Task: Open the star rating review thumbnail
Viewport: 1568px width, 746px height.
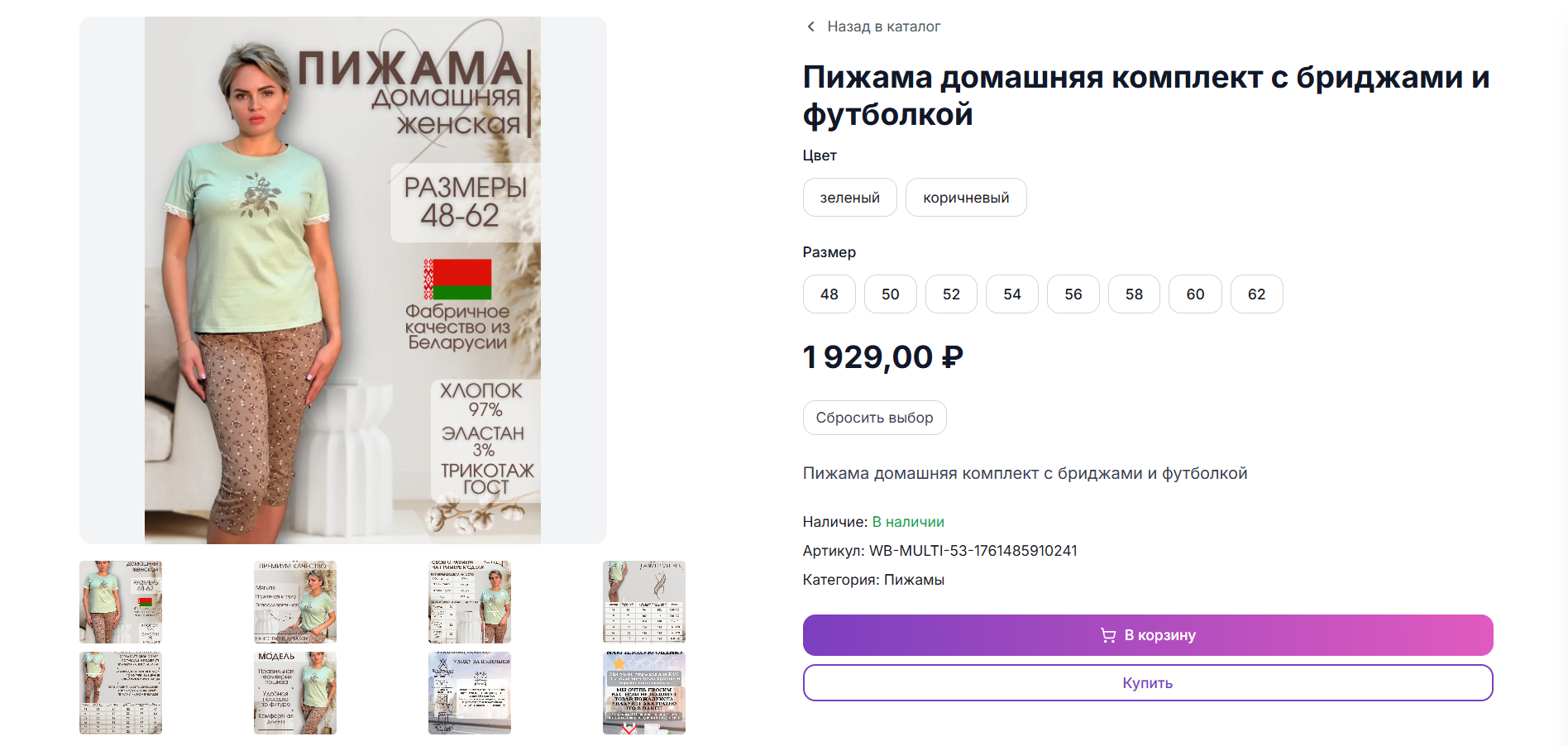Action: [644, 693]
